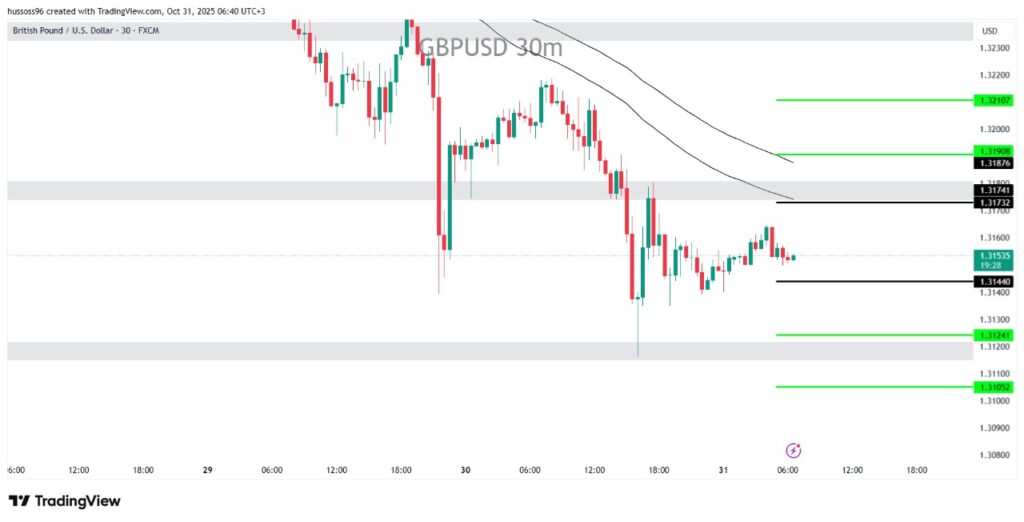This screenshot has width=1024, height=522.
Task: Click the black 1.31876 price label
Action: 993,163
